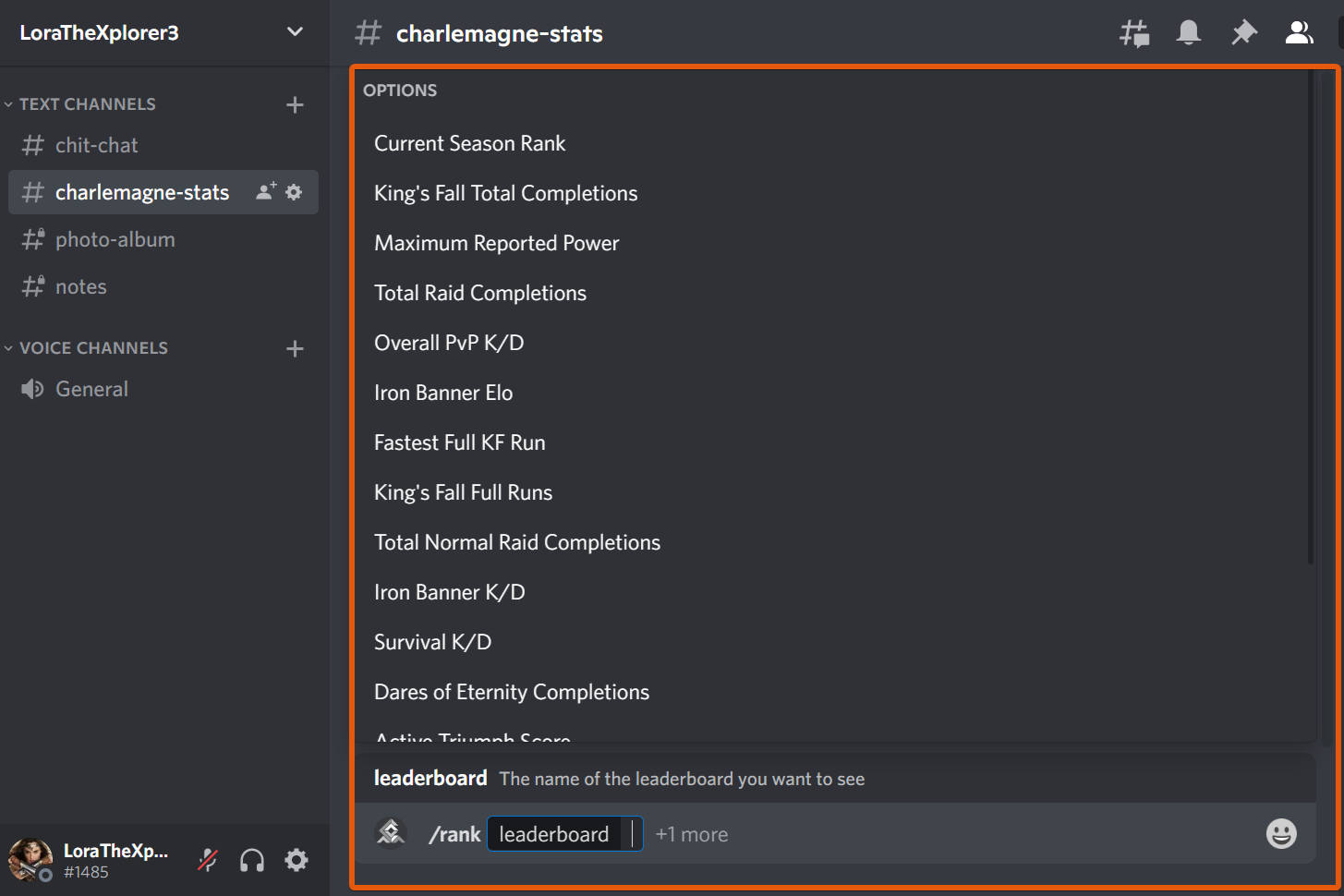The image size is (1344, 896).
Task: Choose Survival K/D option
Action: 834,642
